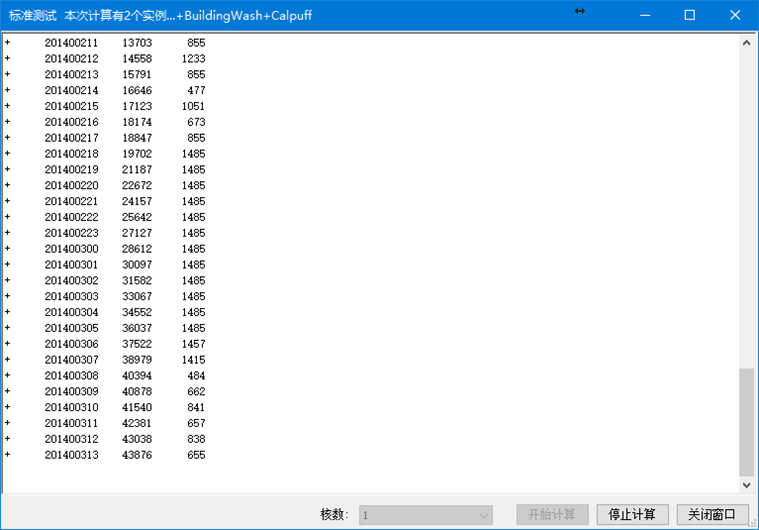The image size is (759, 530).
Task: Click the vertical scrollbar thumb
Action: (x=746, y=420)
